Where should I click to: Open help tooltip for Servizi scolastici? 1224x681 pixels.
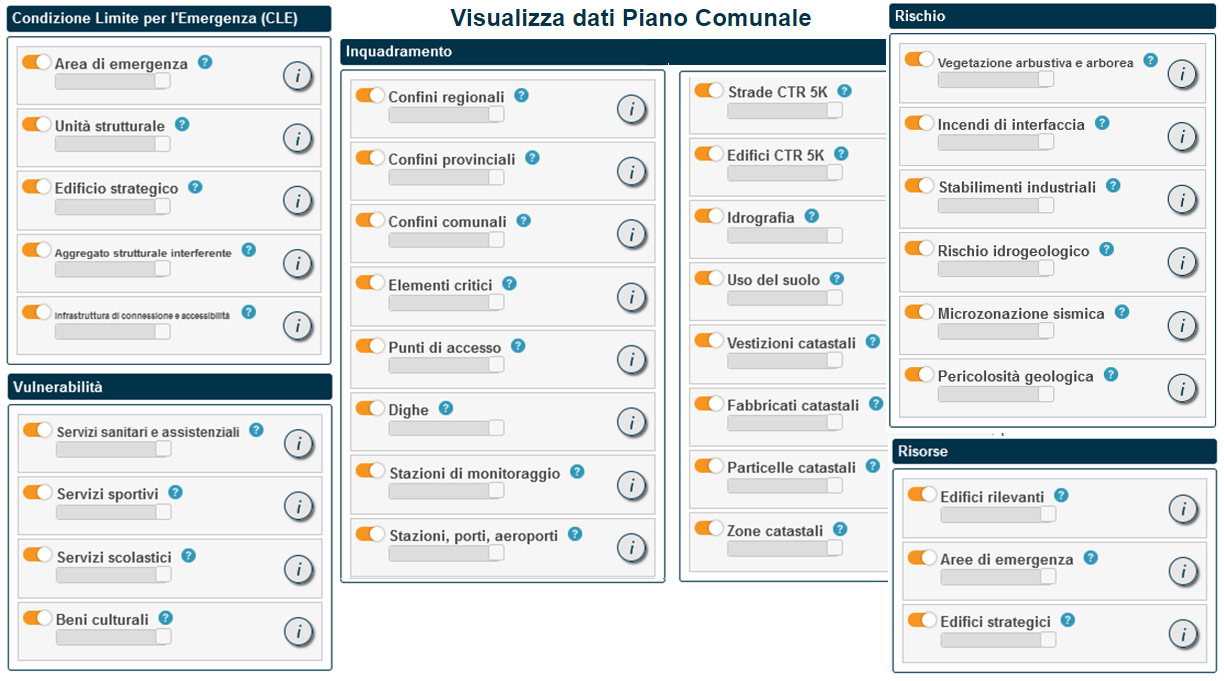pos(188,556)
